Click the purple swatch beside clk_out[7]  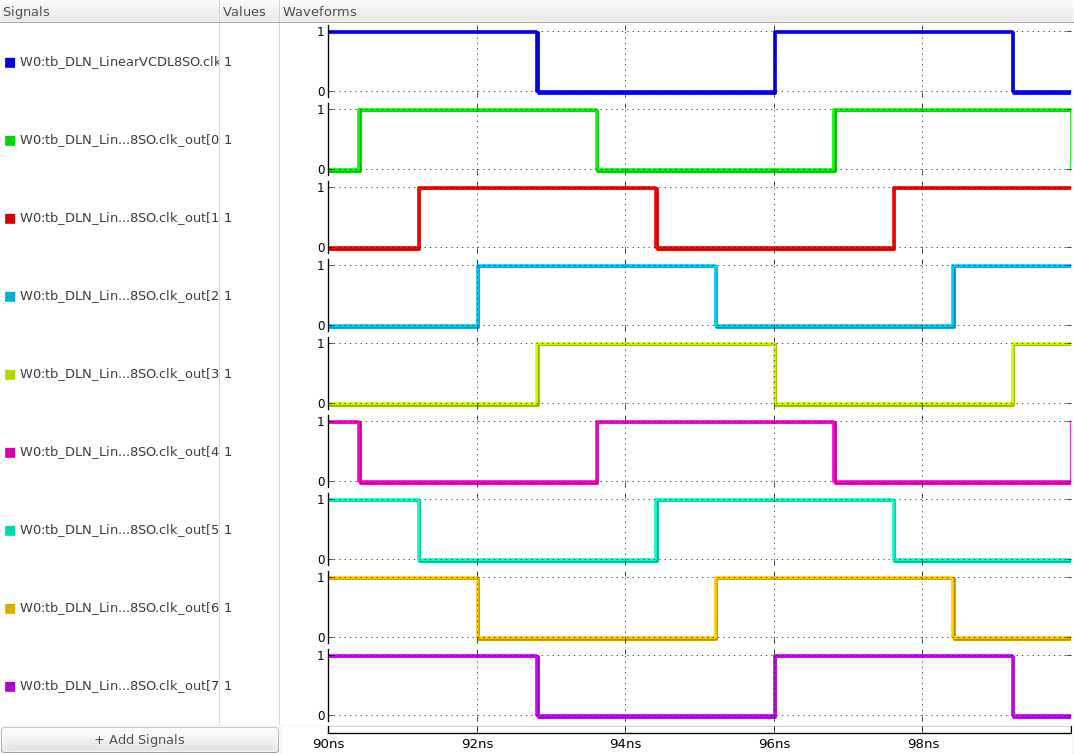(x=10, y=686)
